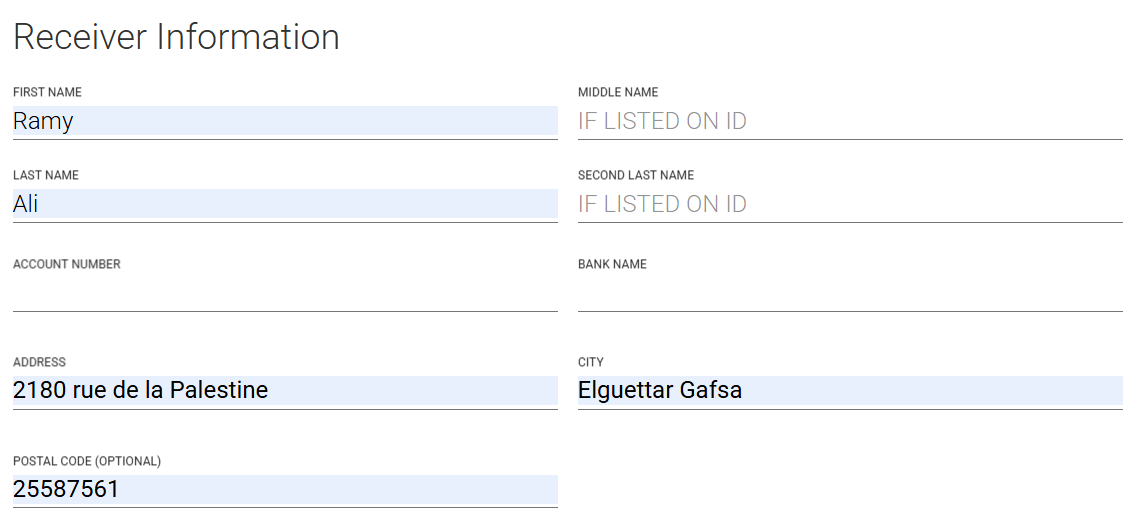Click the 'POSTAL CODE (OPTIONAL)' label
The height and width of the screenshot is (526, 1139).
coord(87,461)
